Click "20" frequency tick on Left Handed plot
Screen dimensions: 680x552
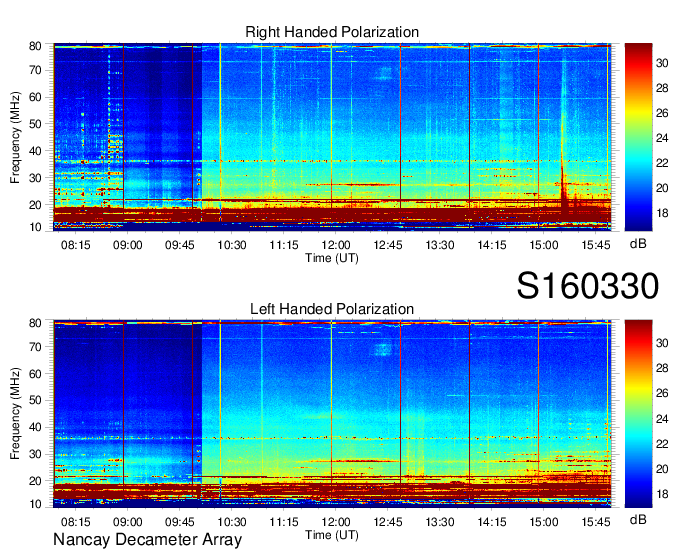[x=36, y=481]
